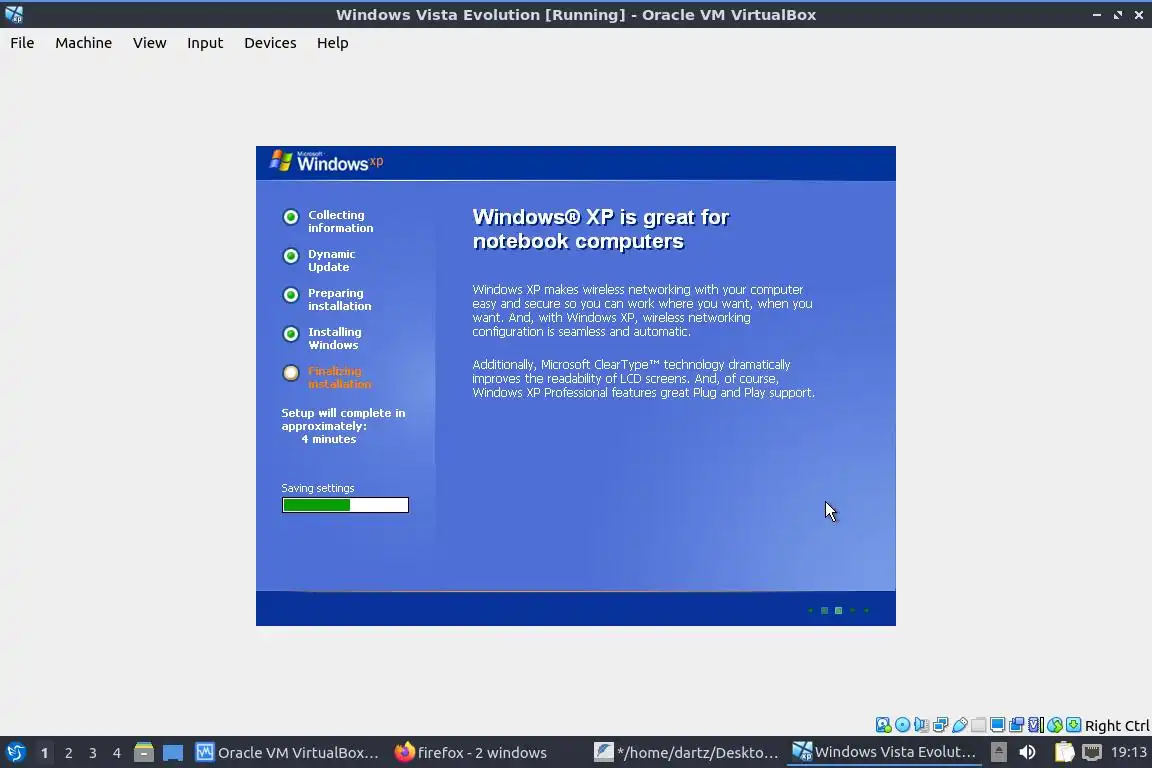Click the audio status icon in VirtualBox
The image size is (1152, 768).
(x=921, y=725)
